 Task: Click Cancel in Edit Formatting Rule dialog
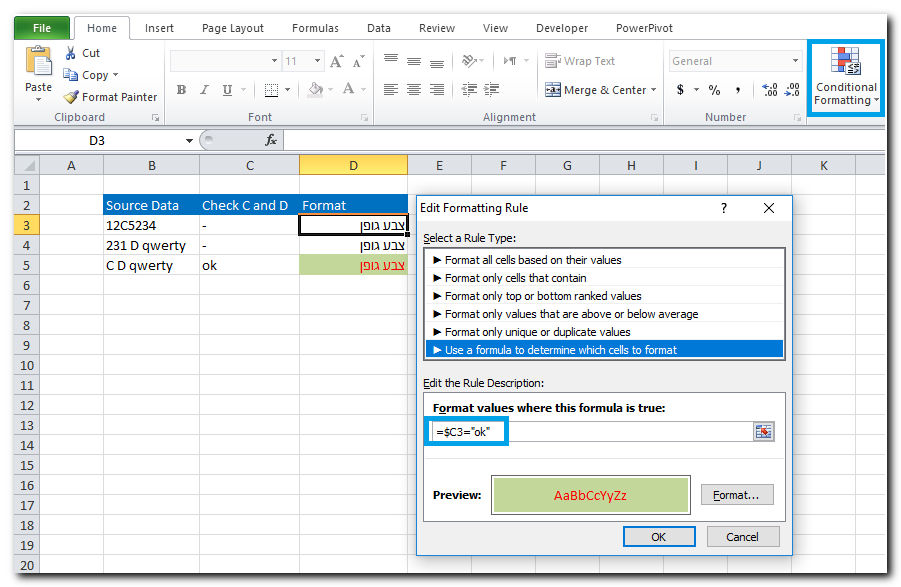click(x=742, y=537)
